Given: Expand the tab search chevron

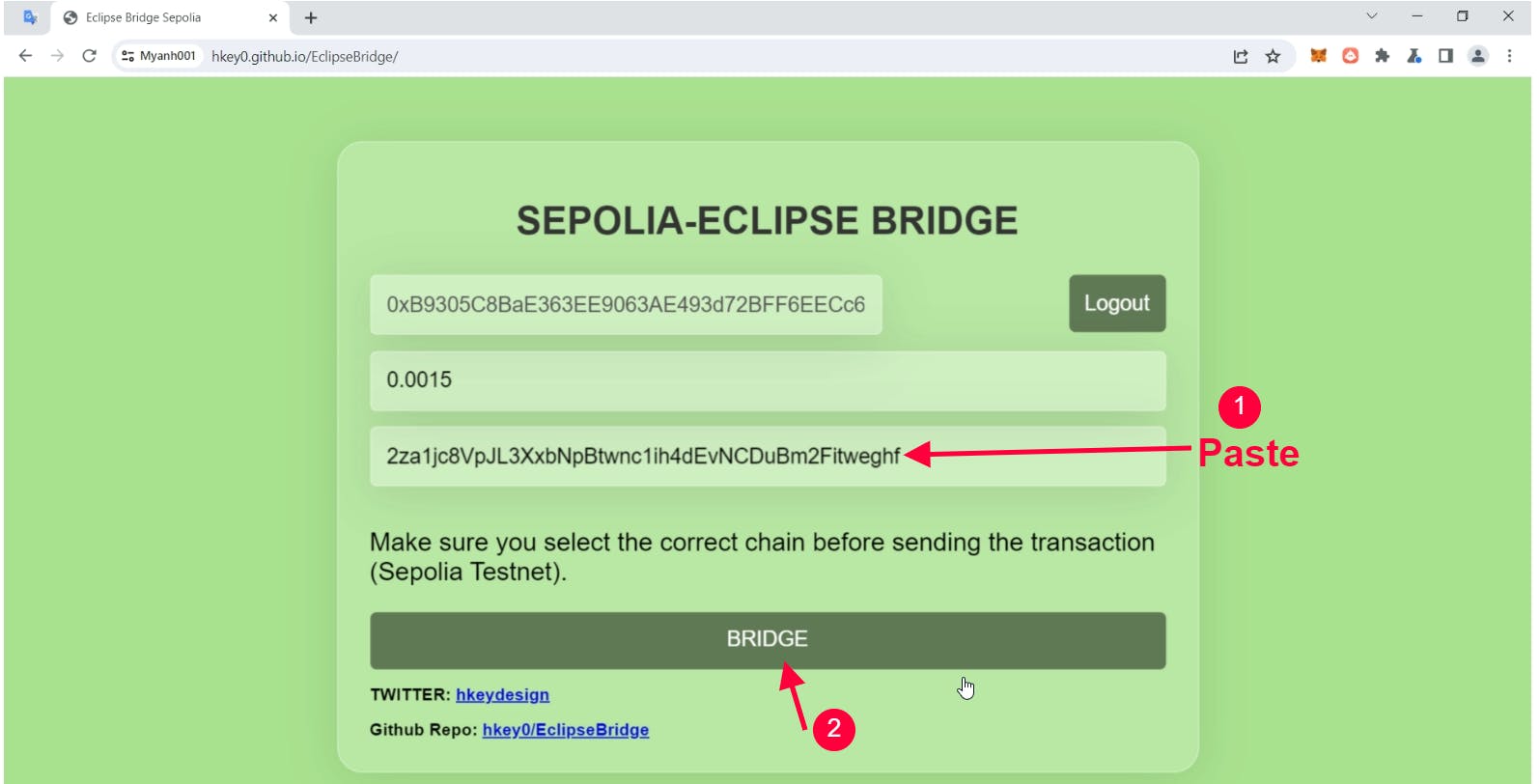Looking at the screenshot, I should [x=1371, y=16].
